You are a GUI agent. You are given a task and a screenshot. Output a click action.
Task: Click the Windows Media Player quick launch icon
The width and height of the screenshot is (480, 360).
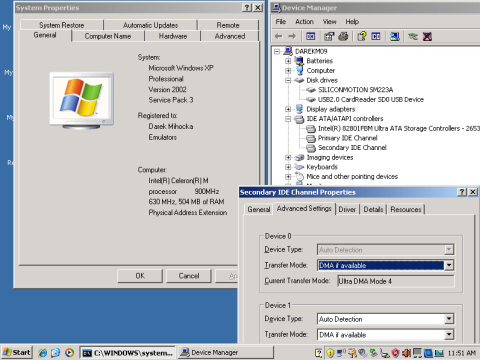pos(69,353)
